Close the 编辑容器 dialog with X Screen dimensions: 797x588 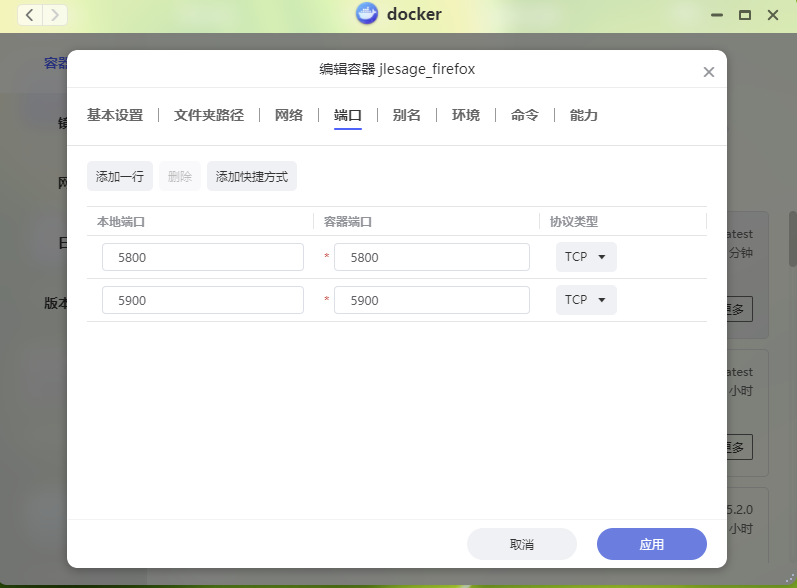click(x=709, y=72)
